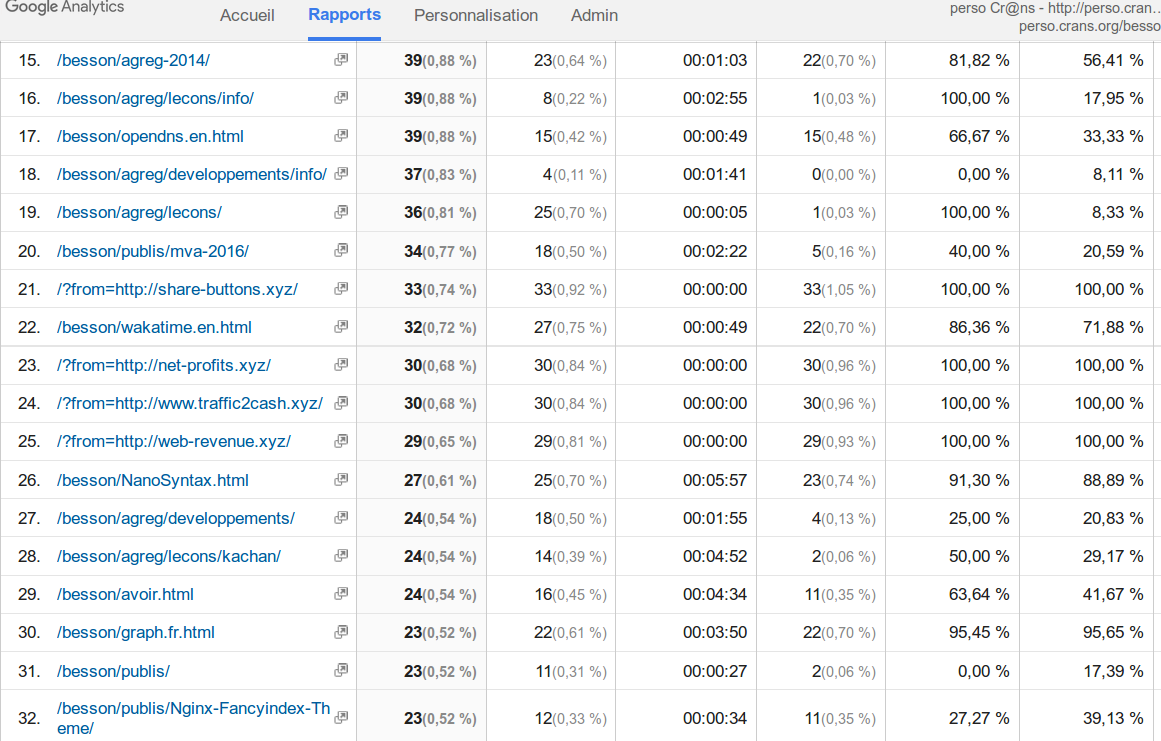Viewport: 1161px width, 741px height.
Task: Click the Google Analytics logo
Action: coord(65,8)
